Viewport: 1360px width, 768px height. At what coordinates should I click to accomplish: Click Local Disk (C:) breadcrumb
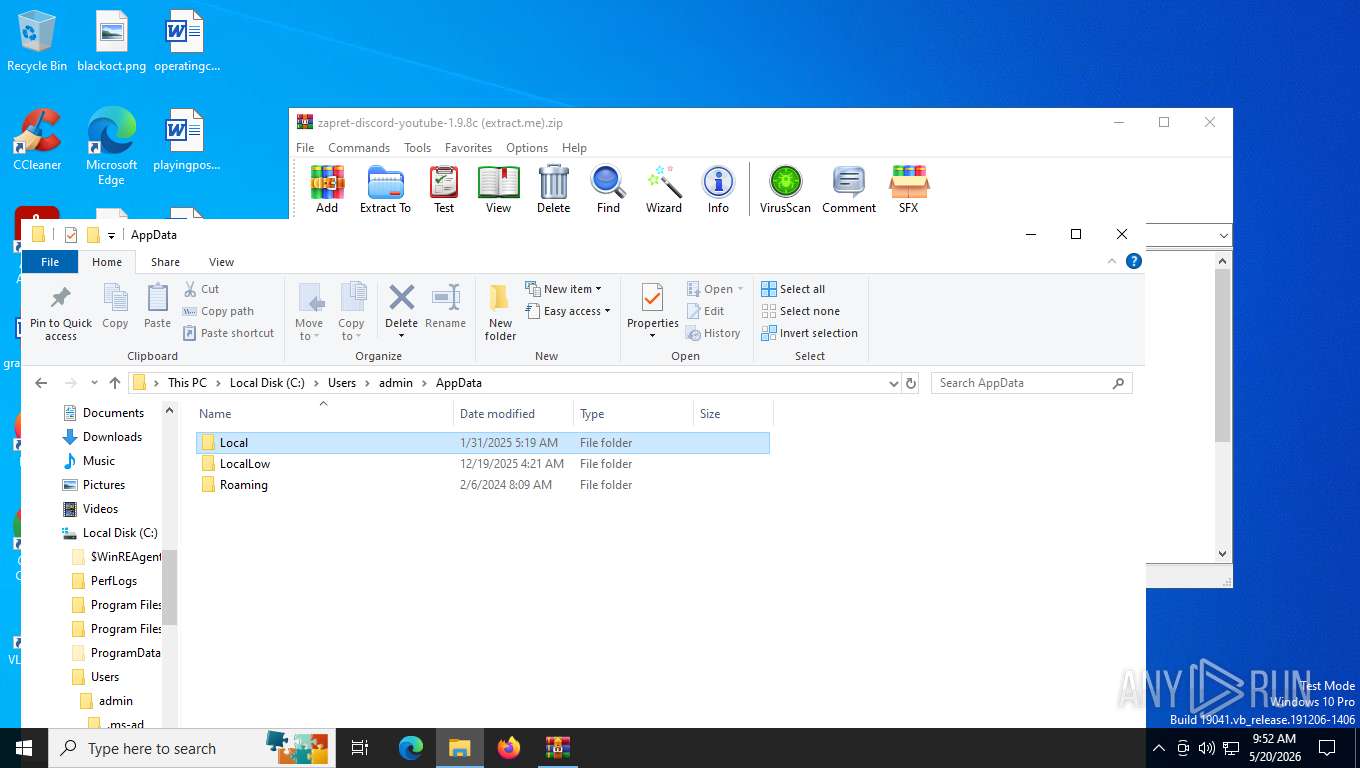[267, 383]
